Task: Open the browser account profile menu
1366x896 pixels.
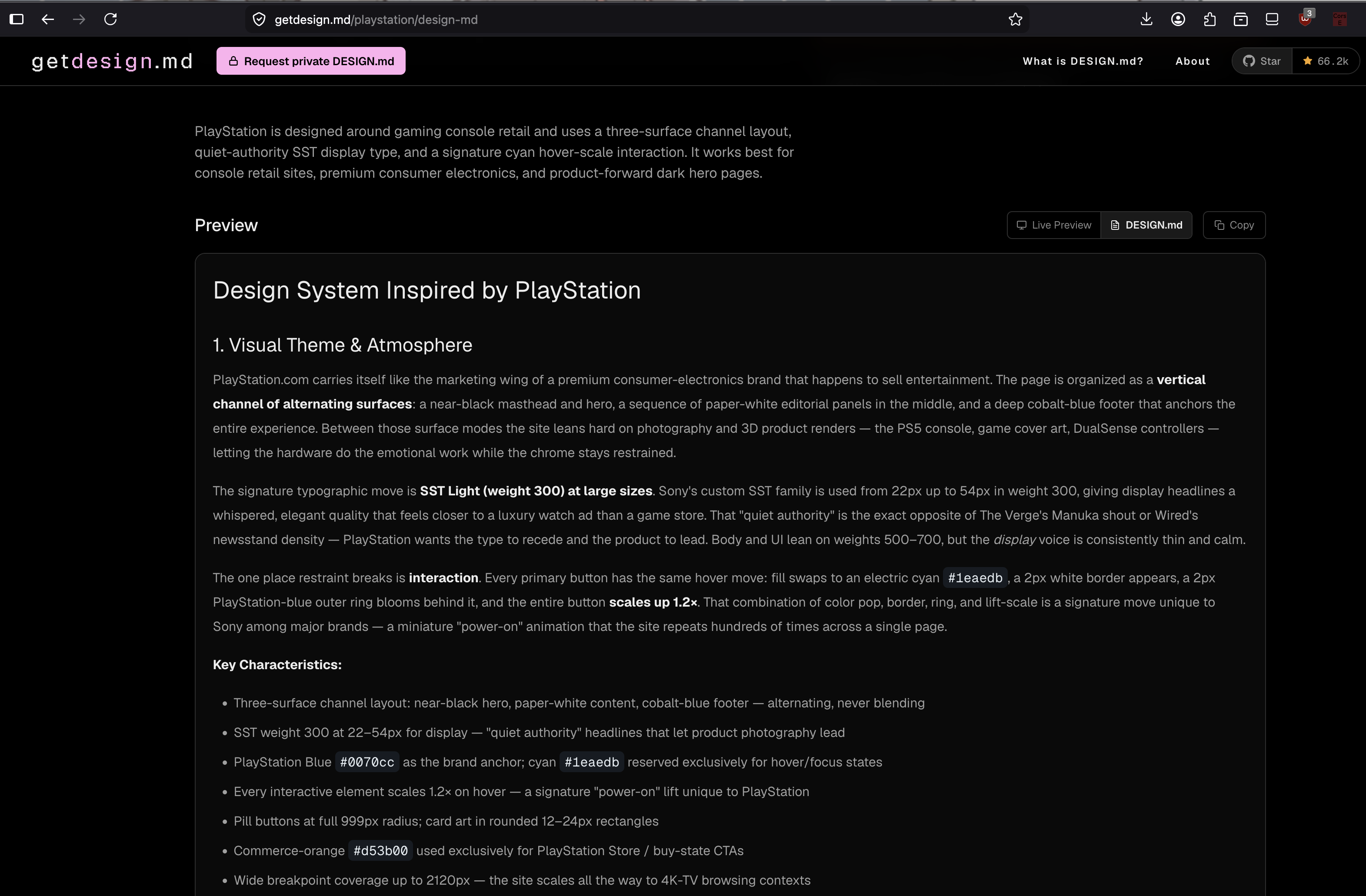Action: pyautogui.click(x=1178, y=20)
